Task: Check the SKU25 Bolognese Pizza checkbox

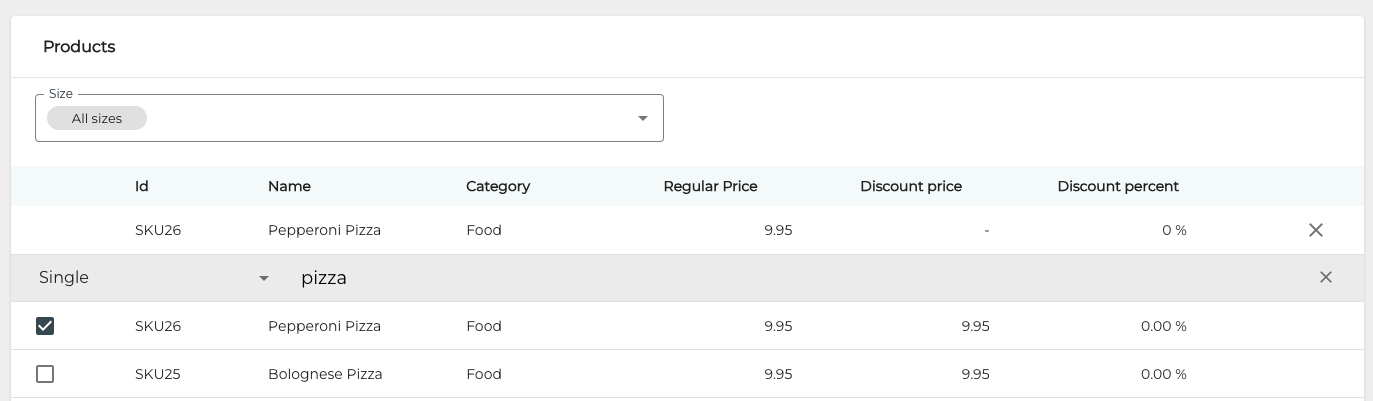Action: 45,374
